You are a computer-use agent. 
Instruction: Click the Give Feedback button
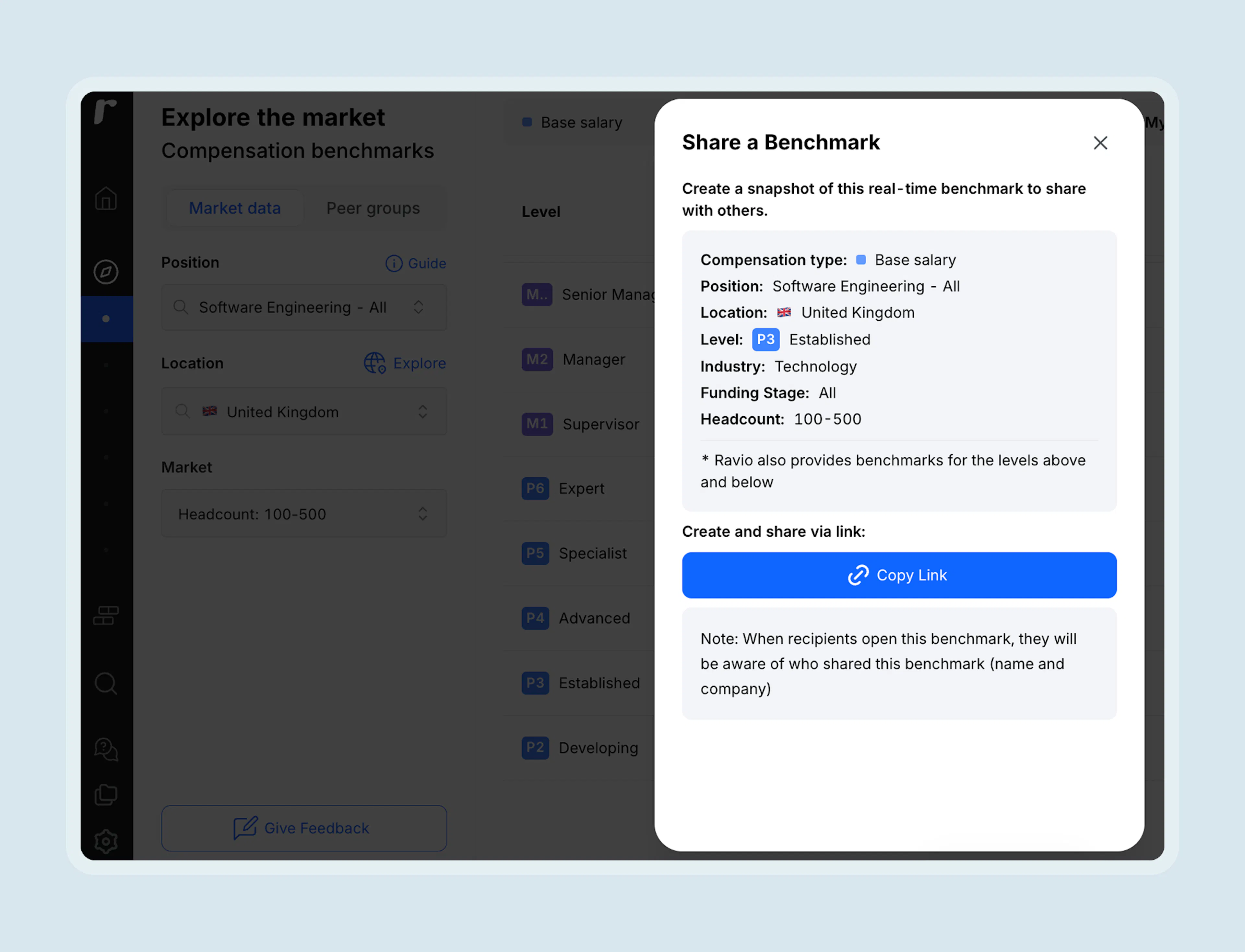point(304,828)
